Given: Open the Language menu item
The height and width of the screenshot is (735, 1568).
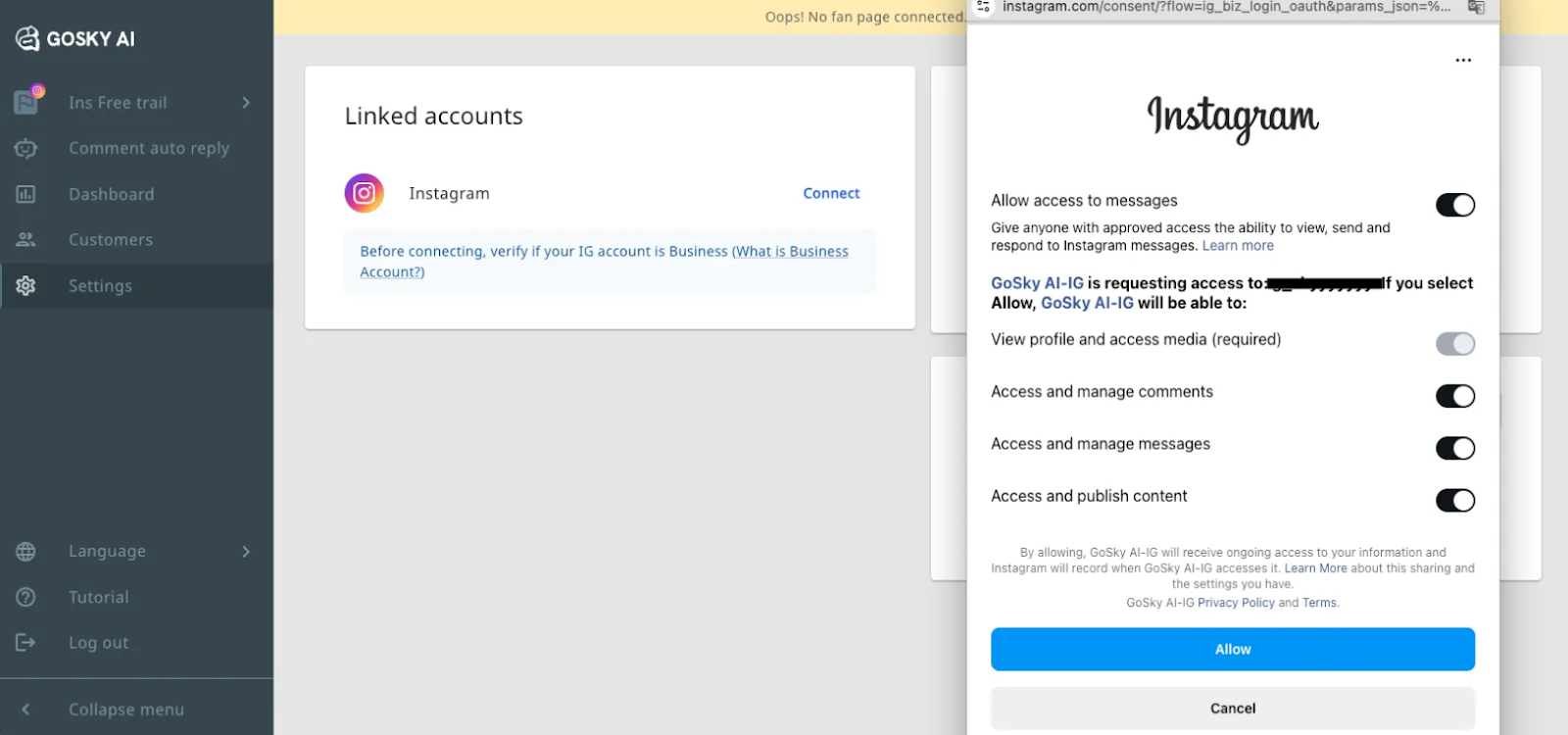Looking at the screenshot, I should (x=136, y=552).
